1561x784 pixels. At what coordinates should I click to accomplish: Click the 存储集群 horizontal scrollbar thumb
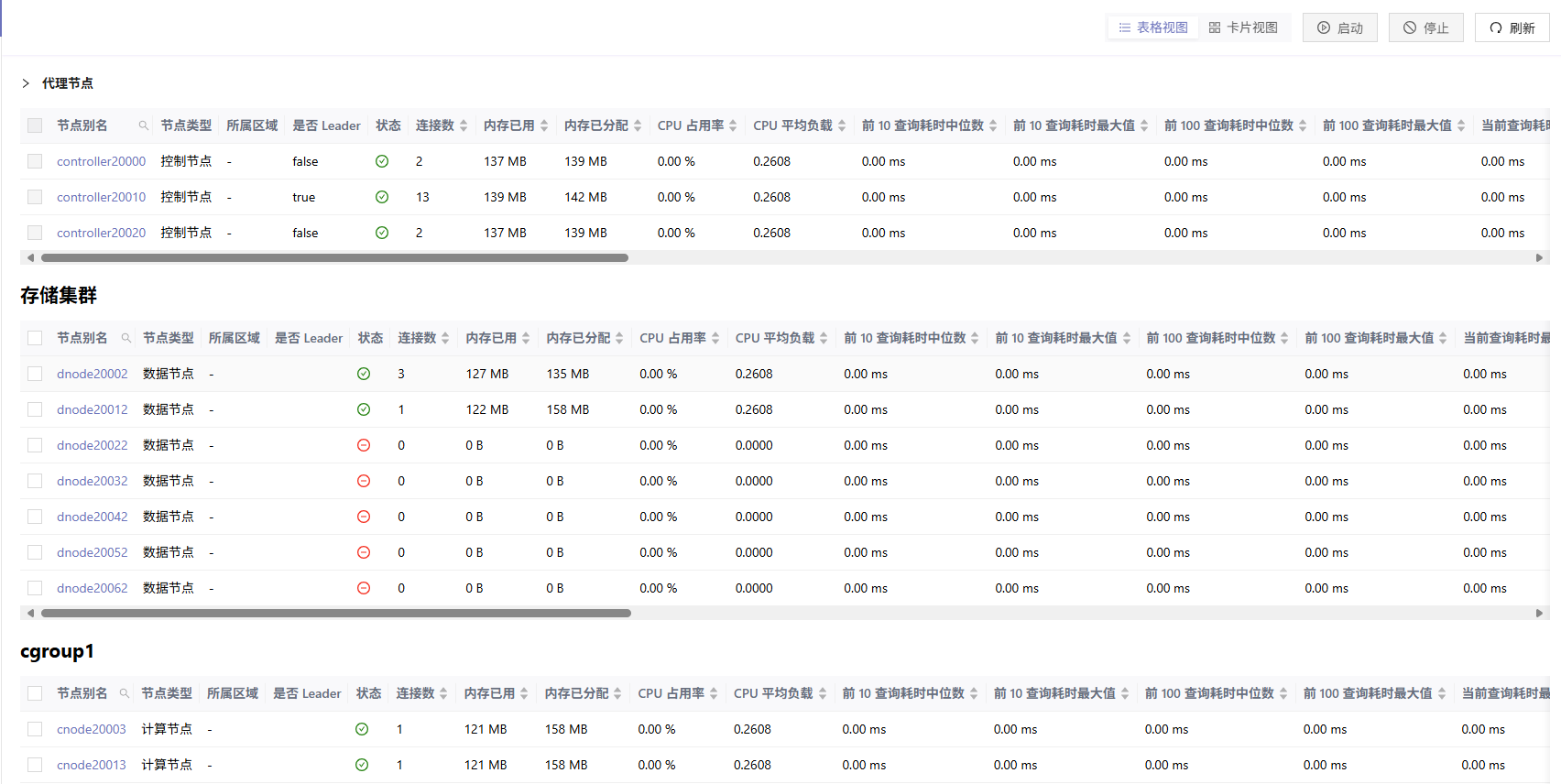click(x=335, y=613)
